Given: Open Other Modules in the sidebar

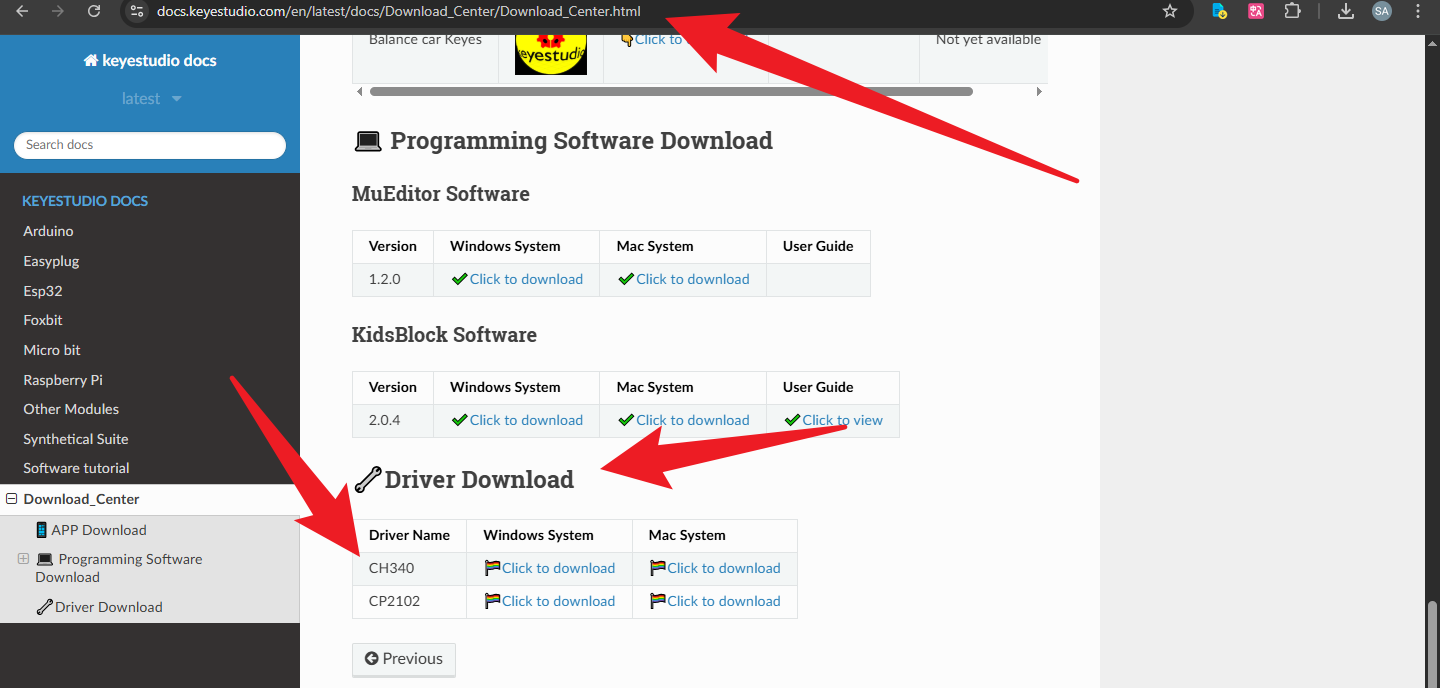Looking at the screenshot, I should coord(71,409).
